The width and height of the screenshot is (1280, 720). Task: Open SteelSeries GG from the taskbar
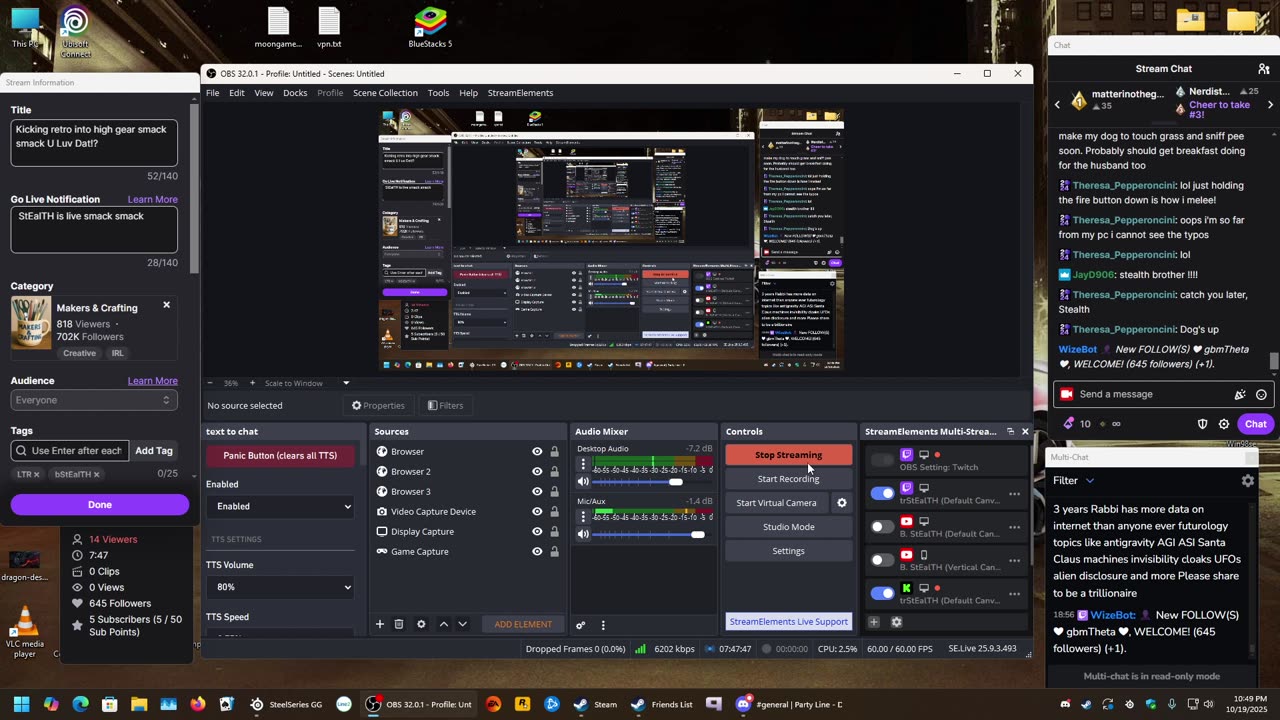coord(286,704)
